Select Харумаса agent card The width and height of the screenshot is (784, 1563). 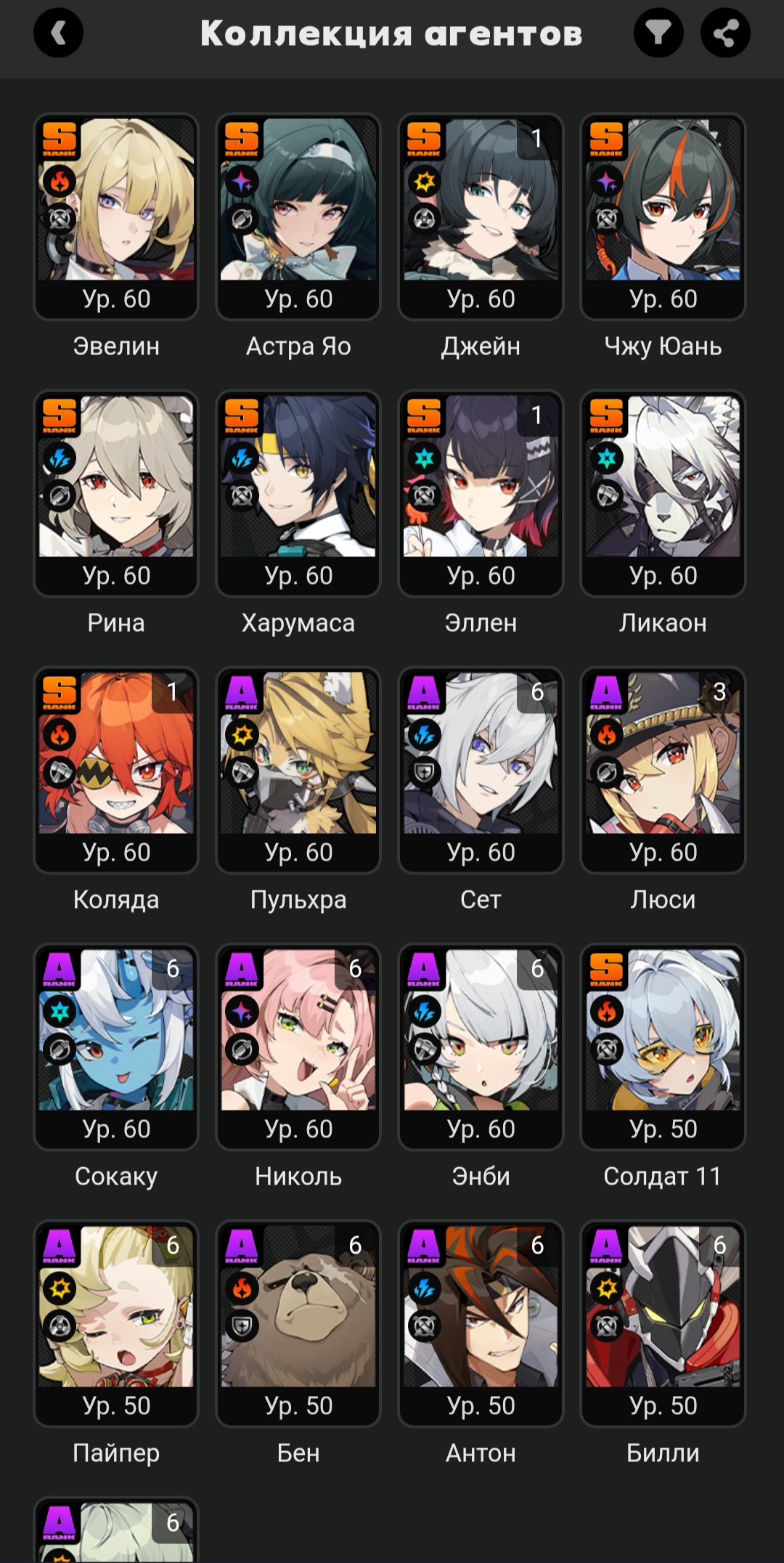[298, 493]
